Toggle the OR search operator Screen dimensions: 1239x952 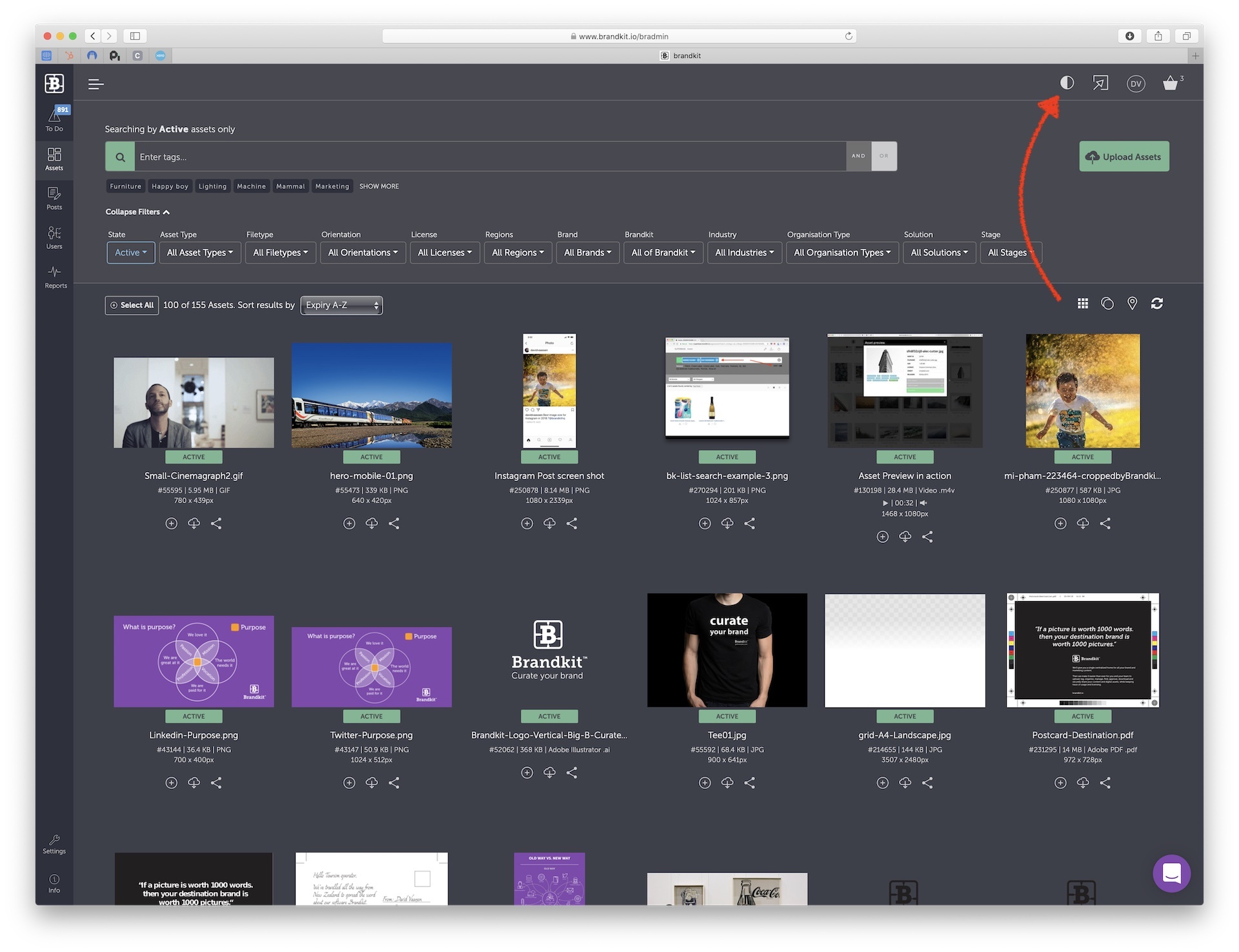[884, 156]
